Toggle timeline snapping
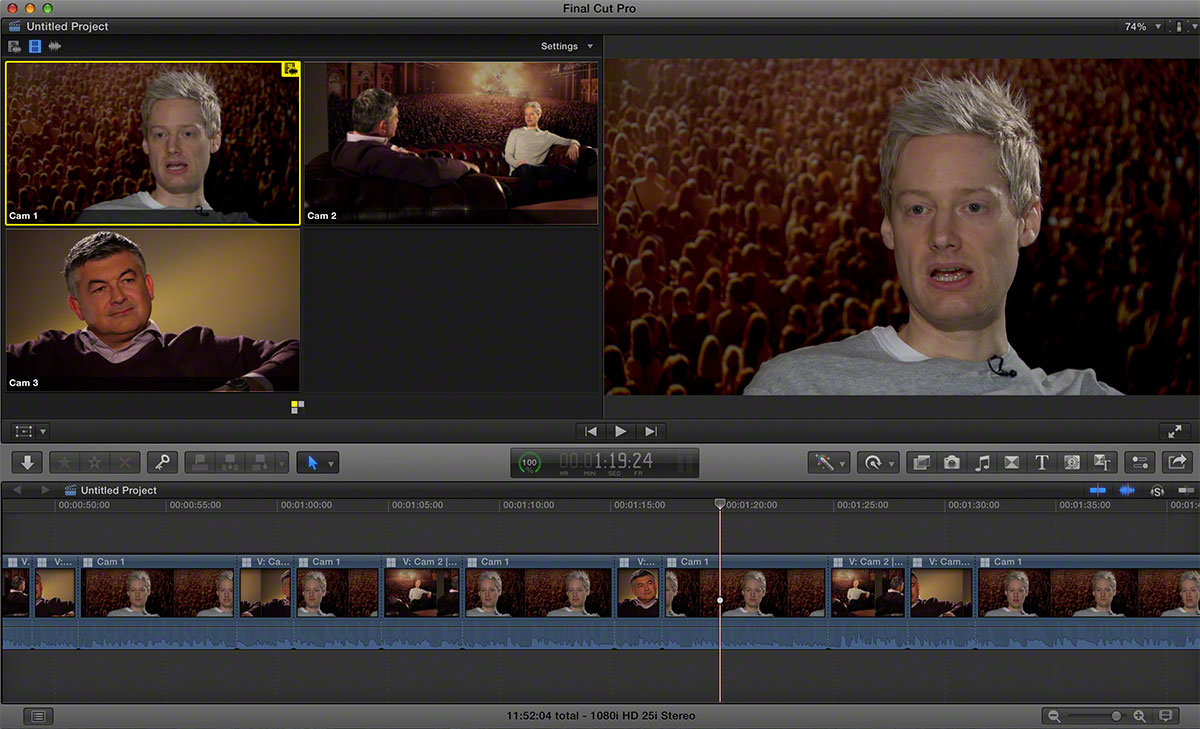The width and height of the screenshot is (1200, 729). point(1186,490)
